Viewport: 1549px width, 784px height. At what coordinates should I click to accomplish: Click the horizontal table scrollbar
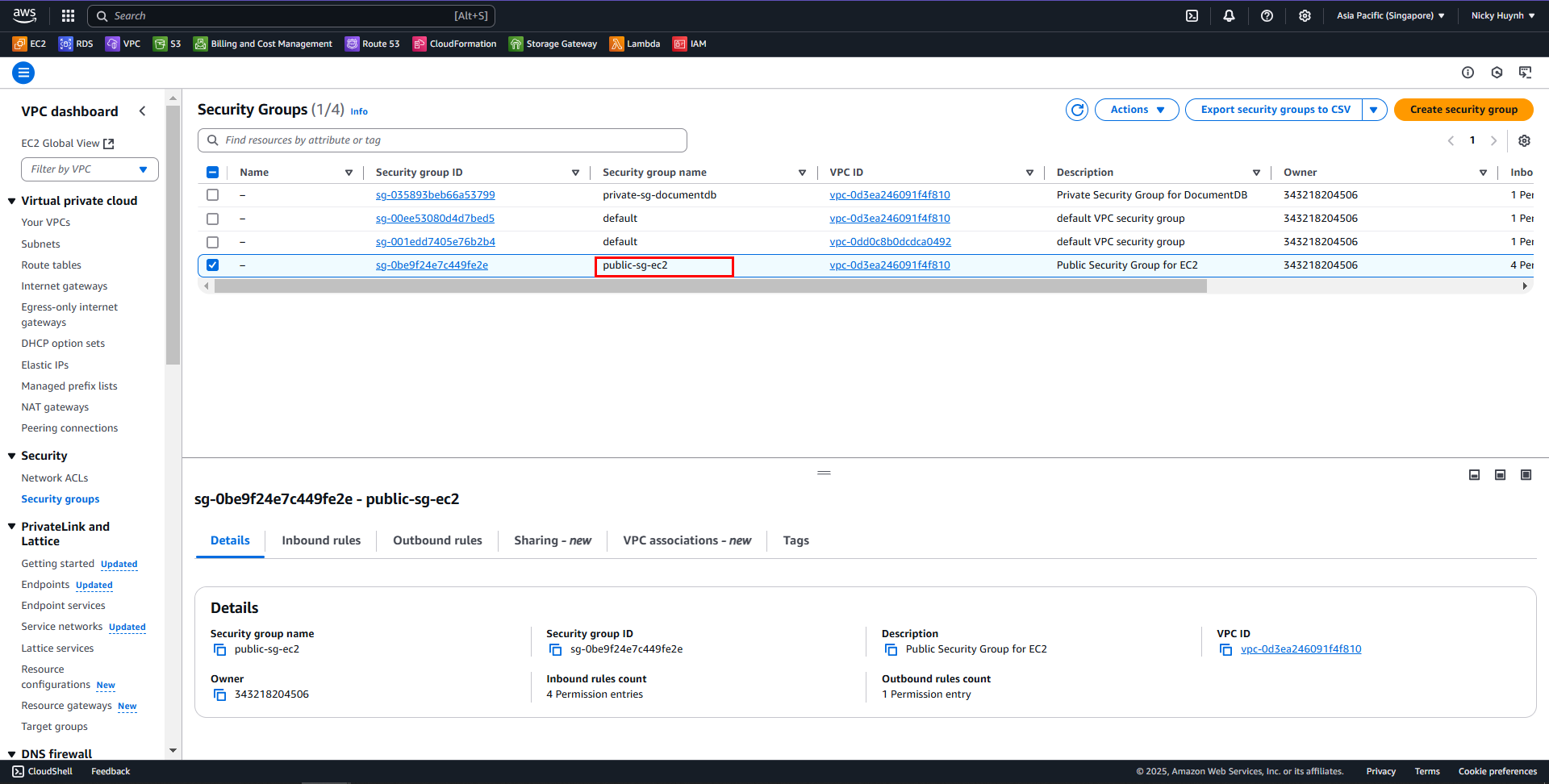[710, 286]
